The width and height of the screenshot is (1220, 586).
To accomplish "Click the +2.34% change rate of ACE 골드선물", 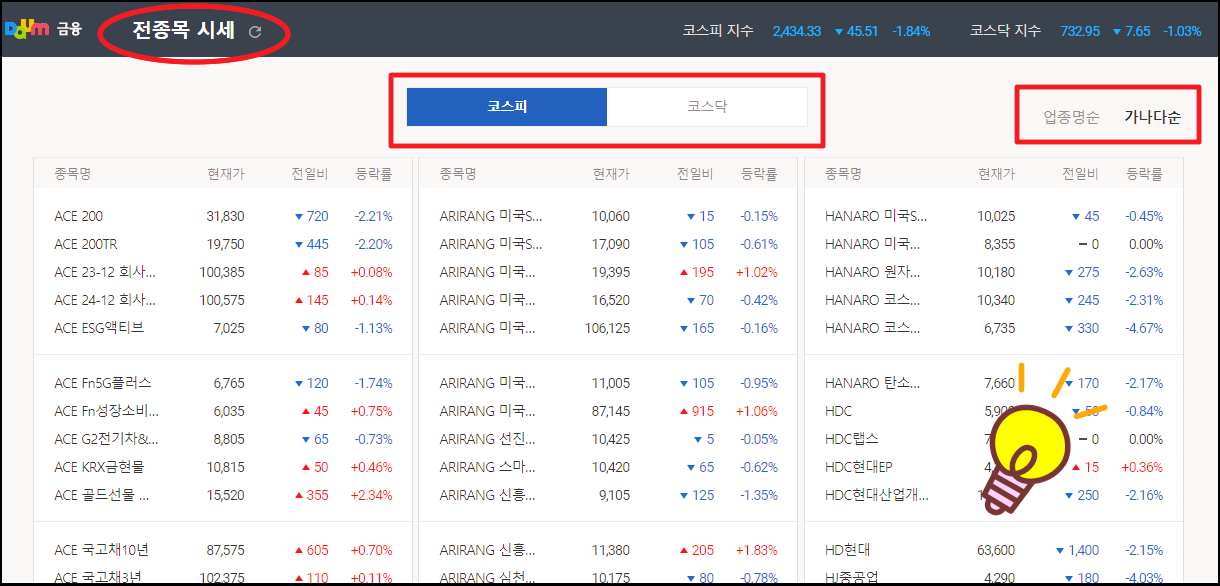I will point(371,495).
